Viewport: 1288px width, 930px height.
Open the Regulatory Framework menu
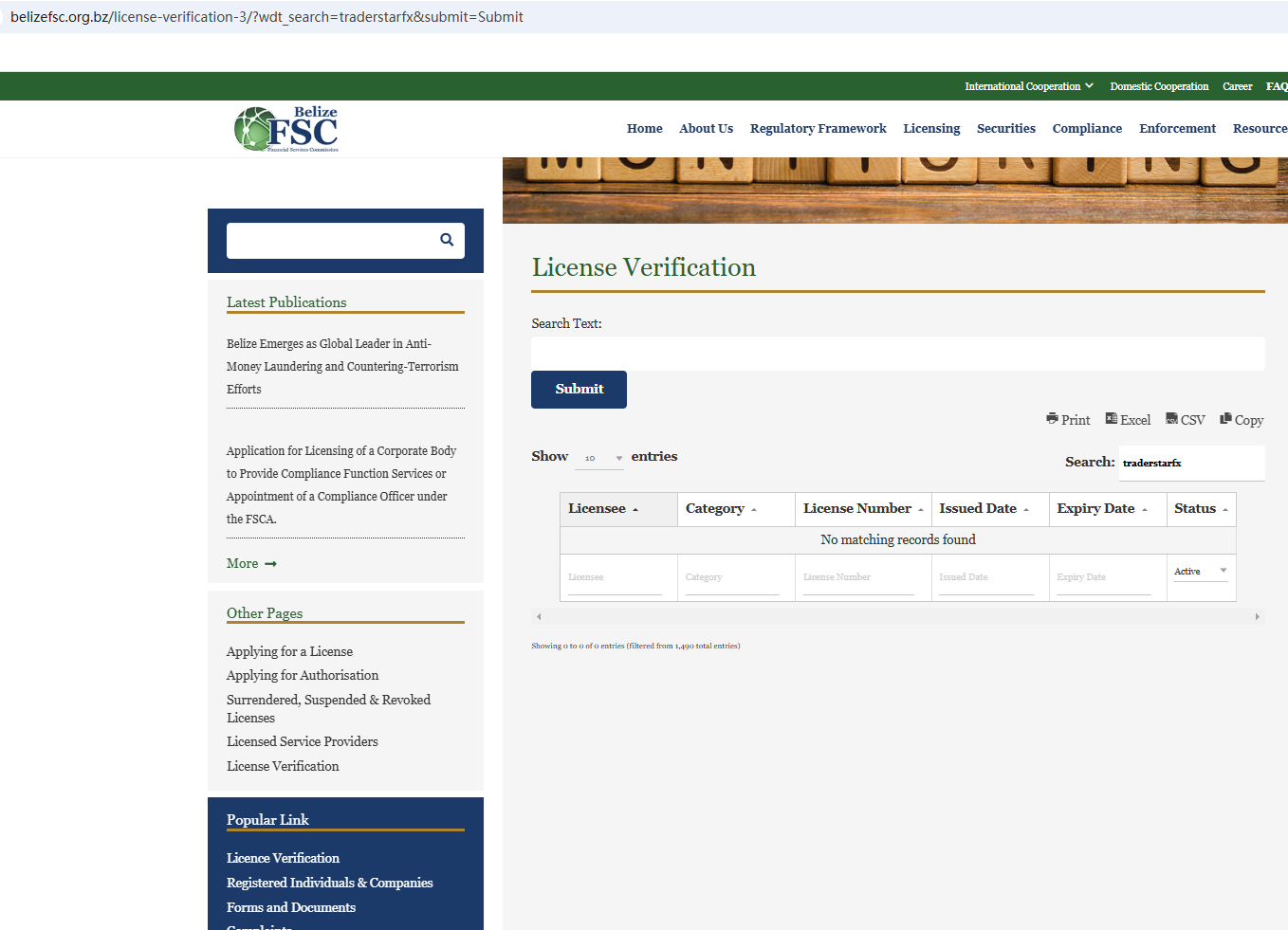point(818,129)
